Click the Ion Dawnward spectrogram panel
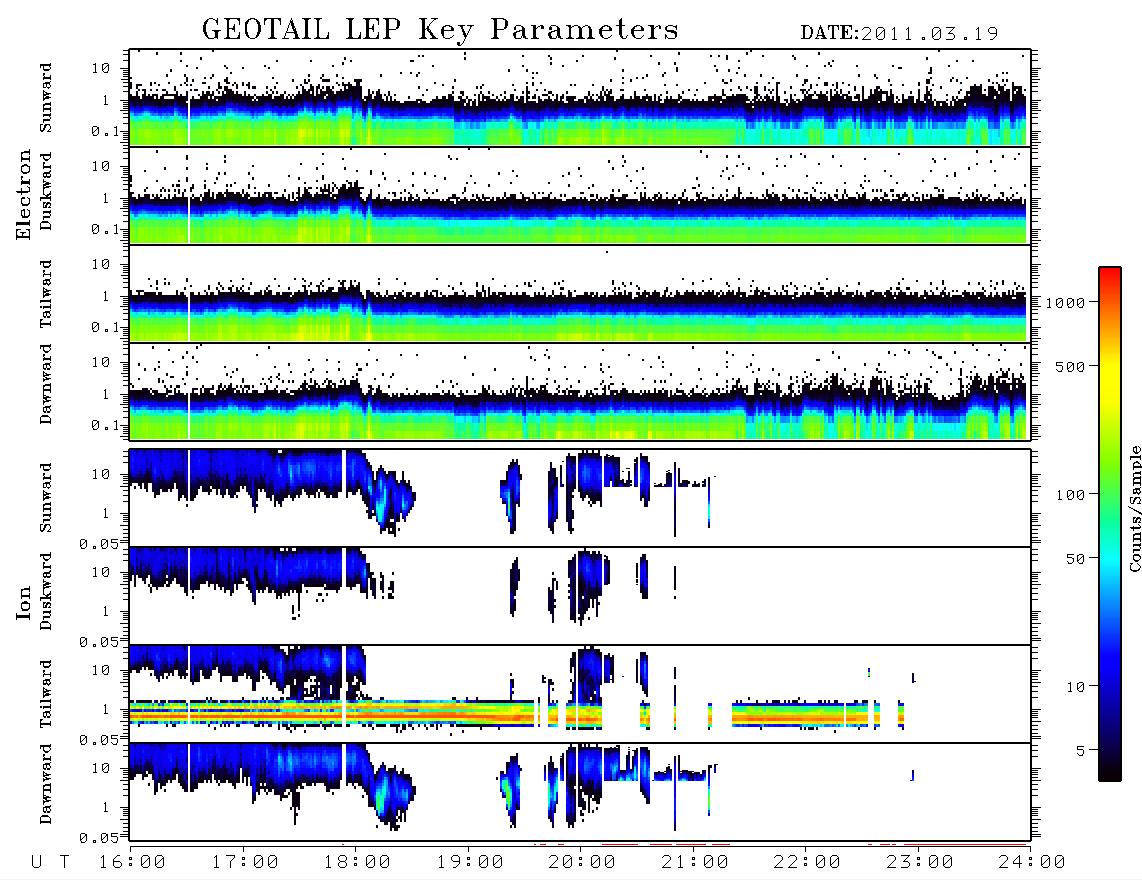The image size is (1142, 880). tap(580, 791)
